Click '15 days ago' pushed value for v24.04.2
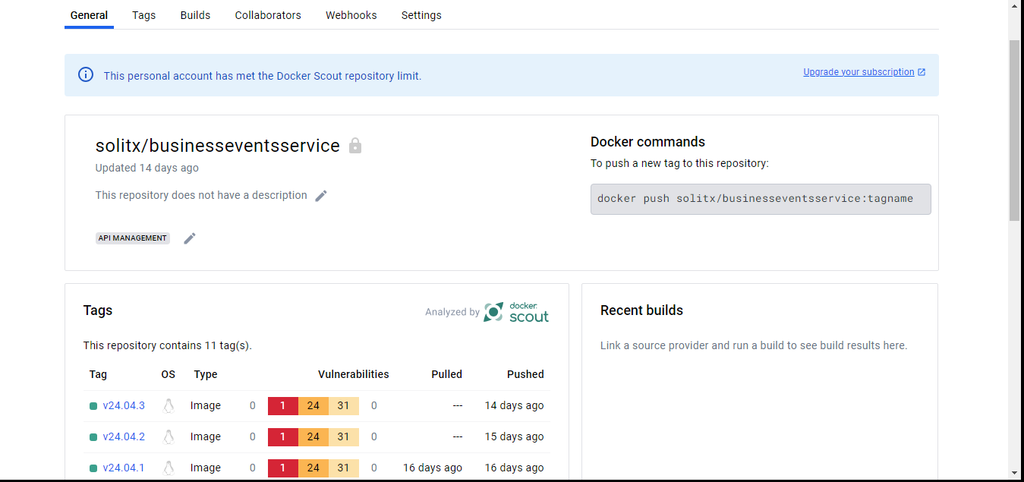 514,437
